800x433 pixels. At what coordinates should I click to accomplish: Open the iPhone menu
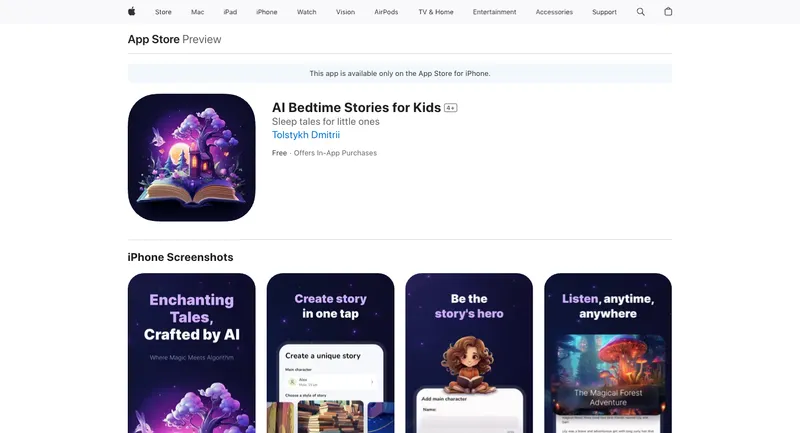(267, 12)
